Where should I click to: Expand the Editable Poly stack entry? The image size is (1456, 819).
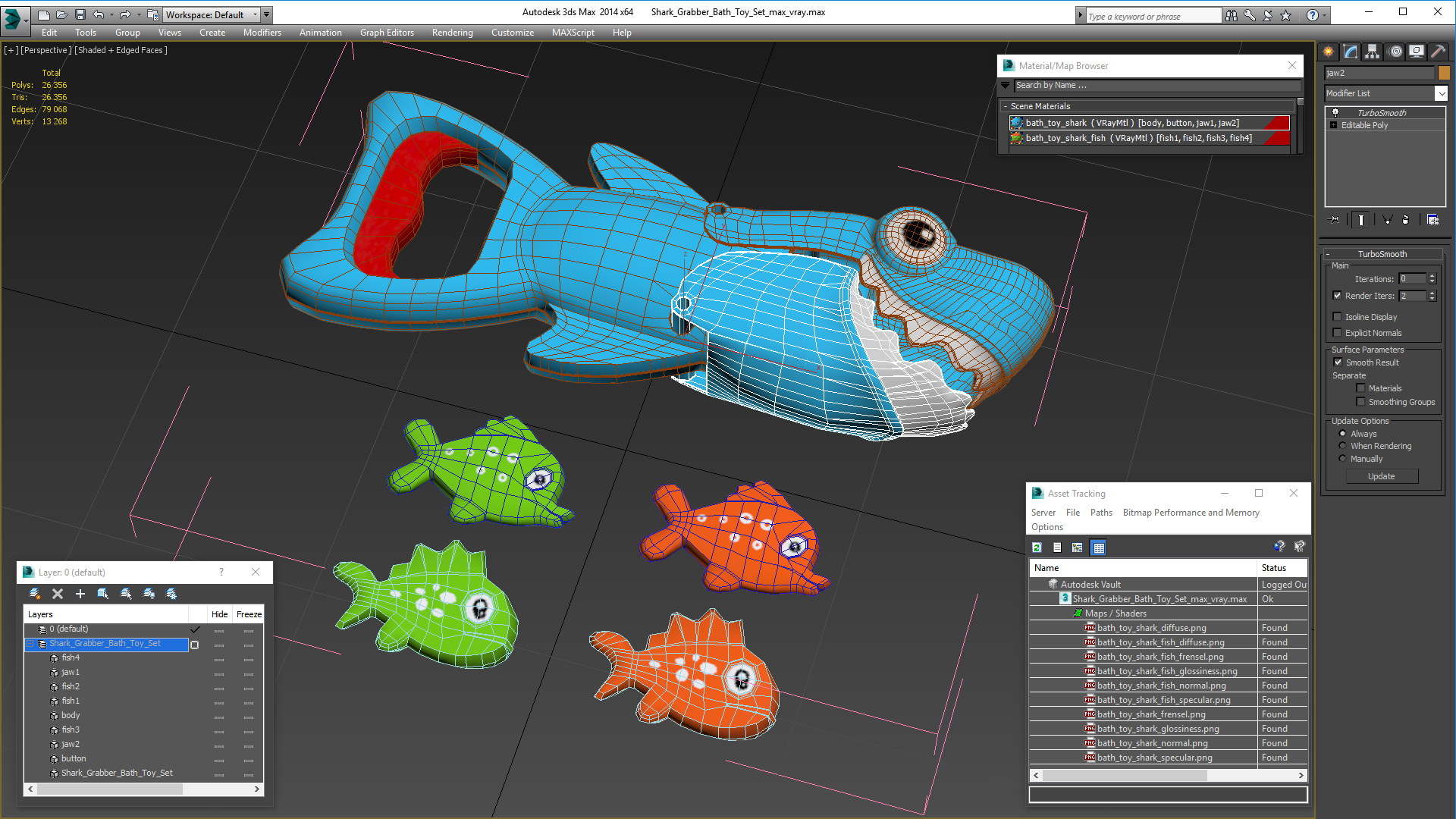tap(1333, 125)
